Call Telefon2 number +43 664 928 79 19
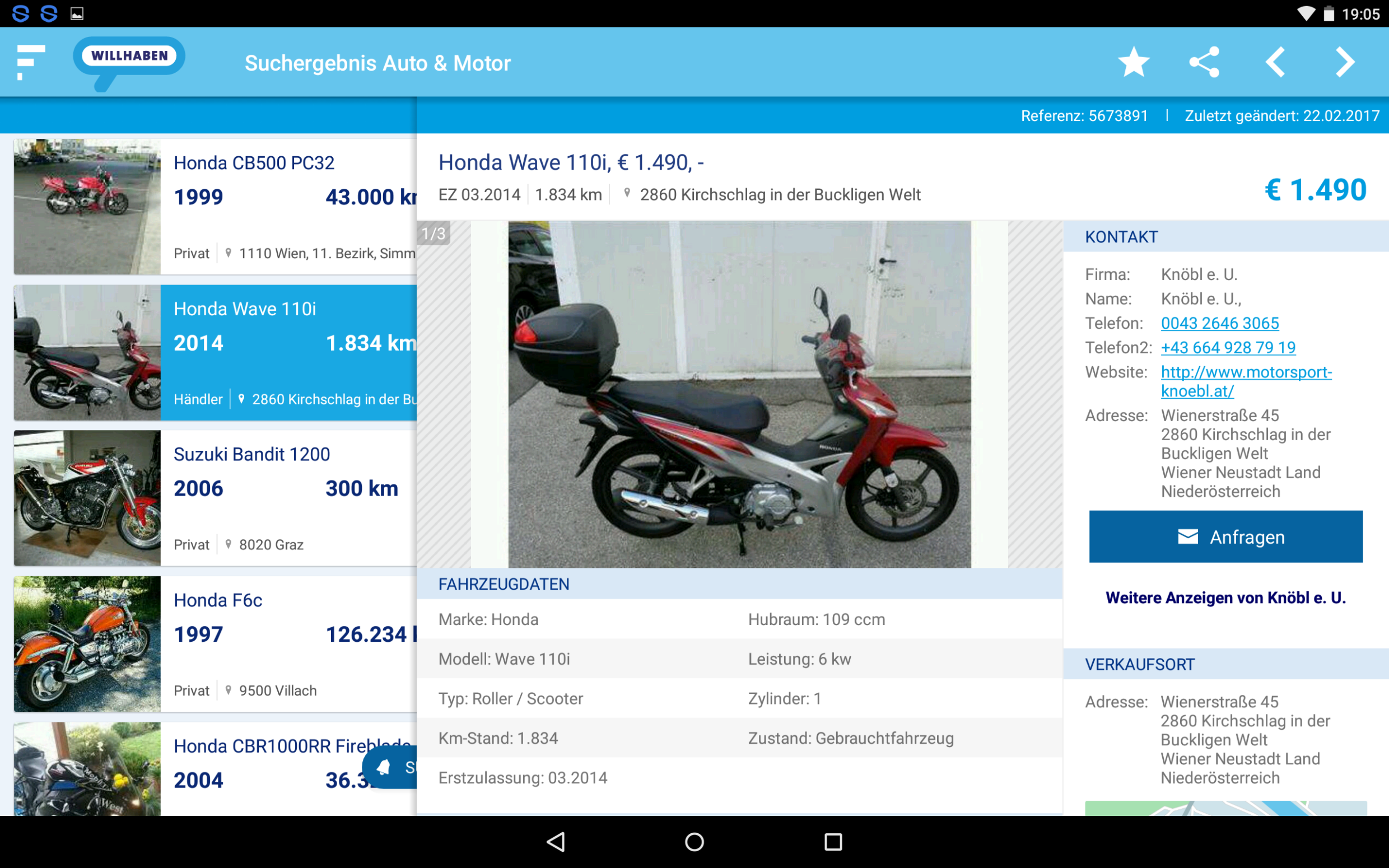 1228,347
